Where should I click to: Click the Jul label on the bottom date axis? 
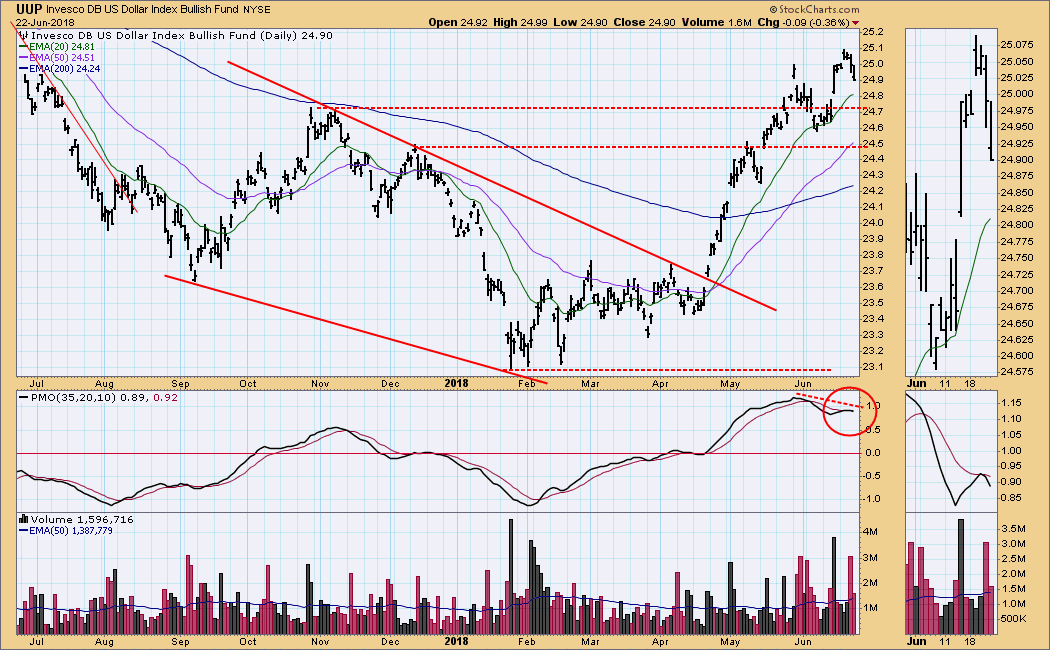pos(37,641)
